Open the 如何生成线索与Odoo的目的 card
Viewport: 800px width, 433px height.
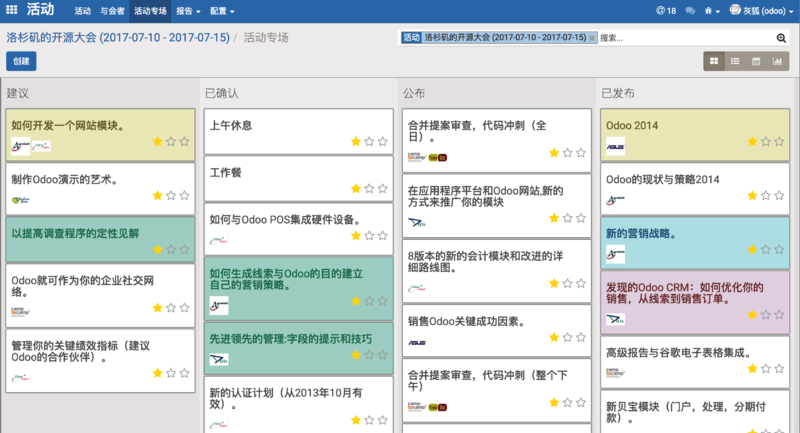(298, 289)
